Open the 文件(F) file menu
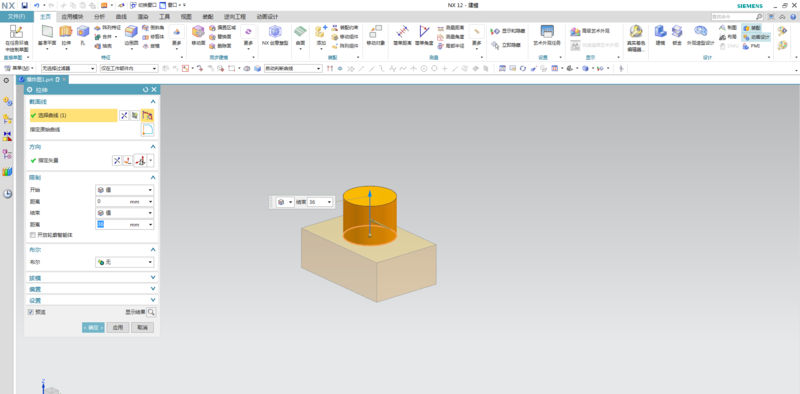This screenshot has width=800, height=394. coord(16,17)
